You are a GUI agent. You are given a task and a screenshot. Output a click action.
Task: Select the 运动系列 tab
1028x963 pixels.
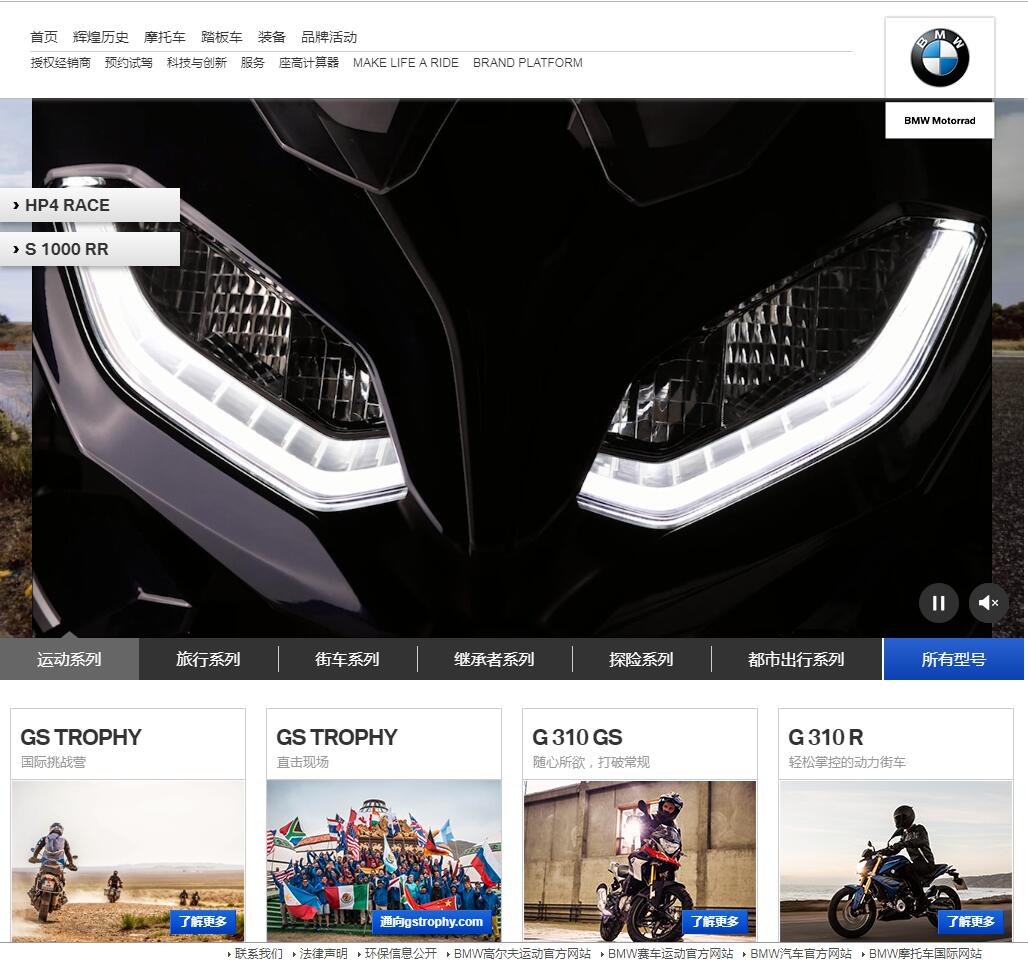coord(69,659)
